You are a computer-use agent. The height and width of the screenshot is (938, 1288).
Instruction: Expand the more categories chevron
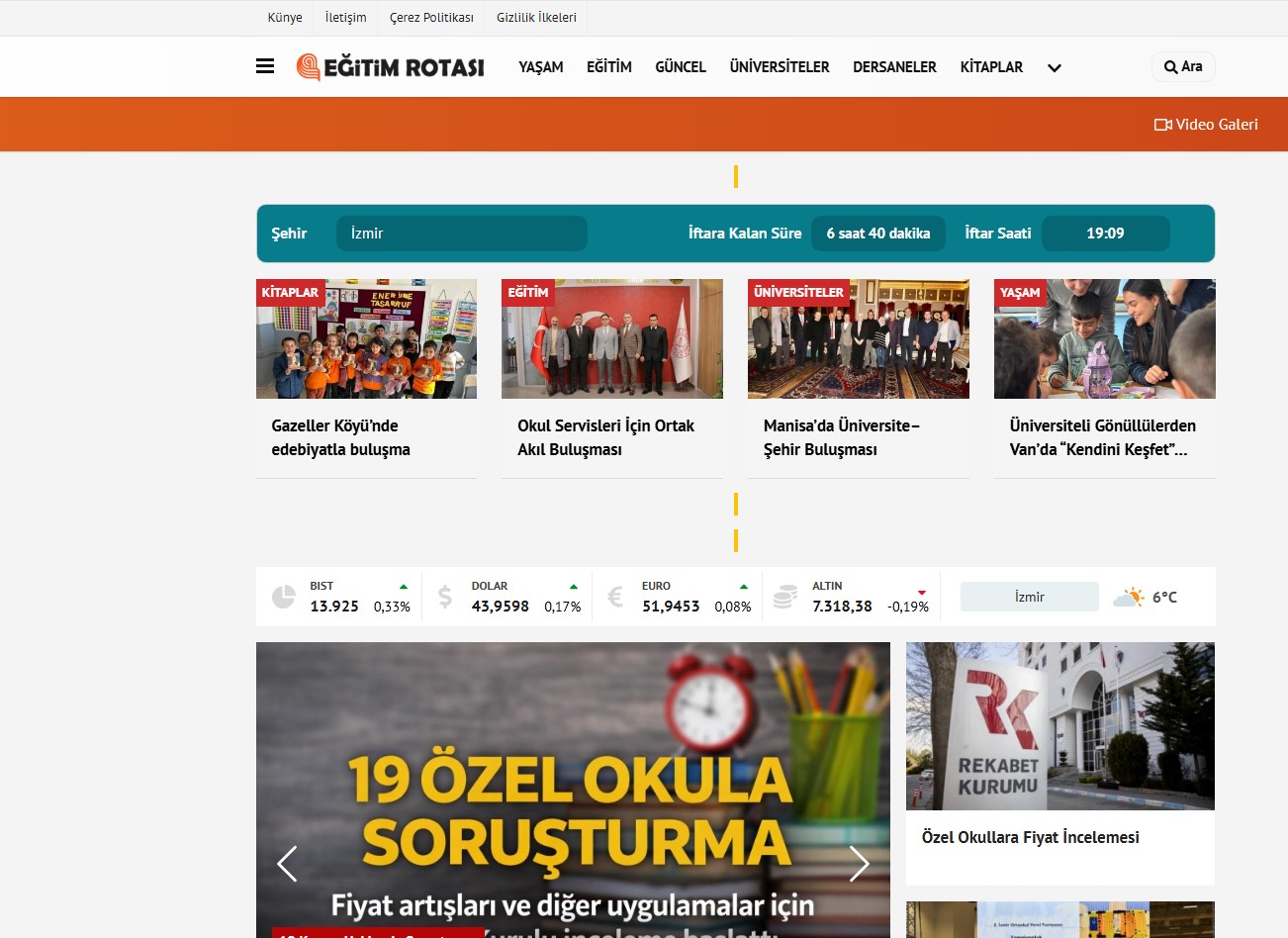tap(1055, 67)
